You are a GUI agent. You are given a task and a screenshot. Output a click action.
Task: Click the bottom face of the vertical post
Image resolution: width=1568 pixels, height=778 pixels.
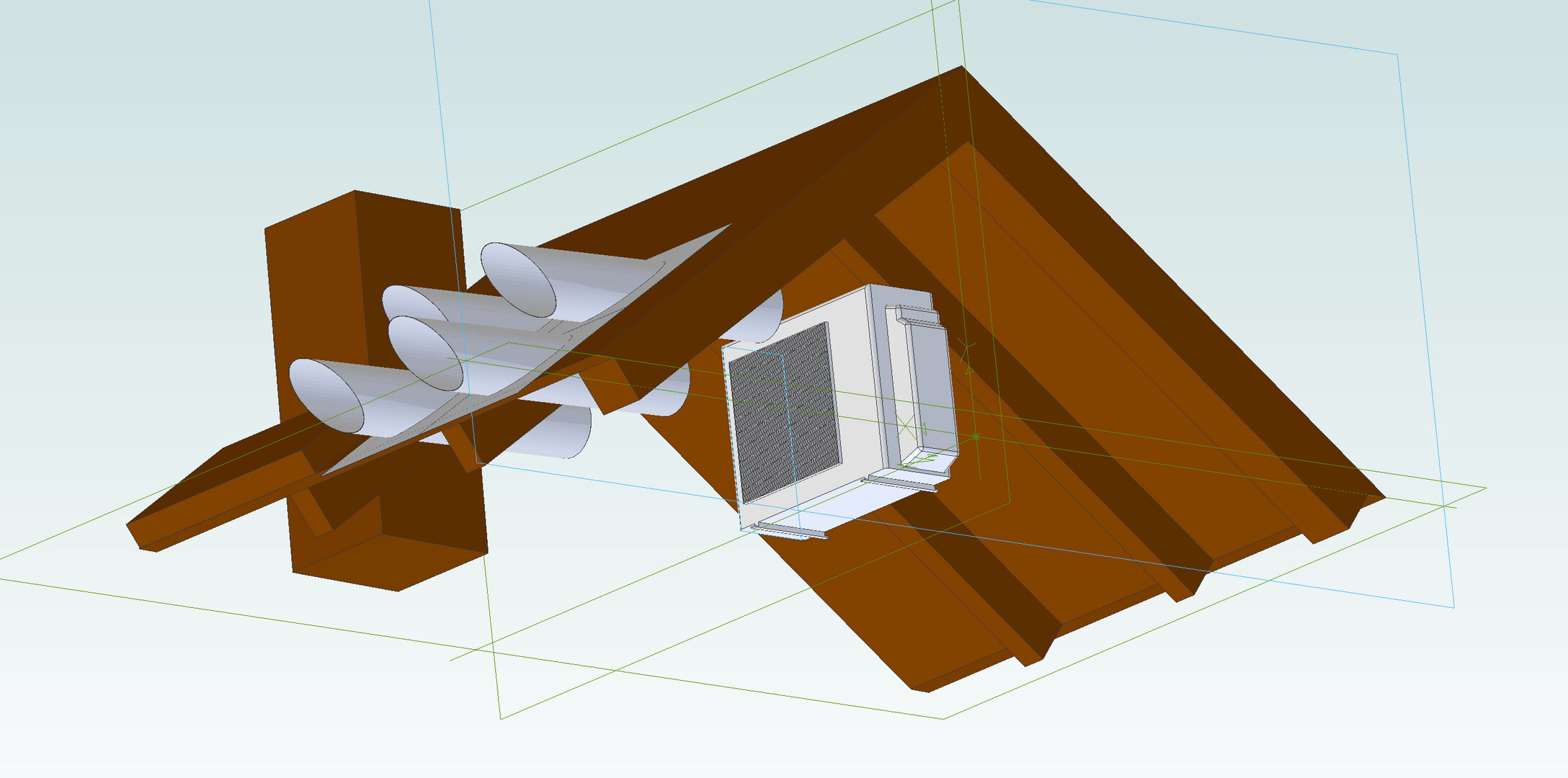(389, 562)
